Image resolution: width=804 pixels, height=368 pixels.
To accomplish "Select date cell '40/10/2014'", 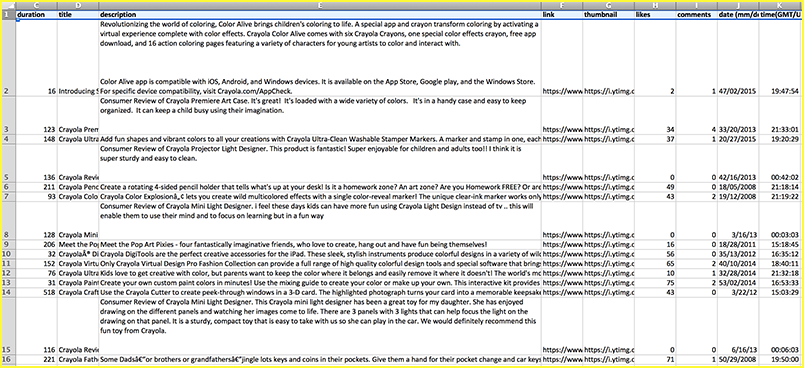I will click(x=738, y=263).
